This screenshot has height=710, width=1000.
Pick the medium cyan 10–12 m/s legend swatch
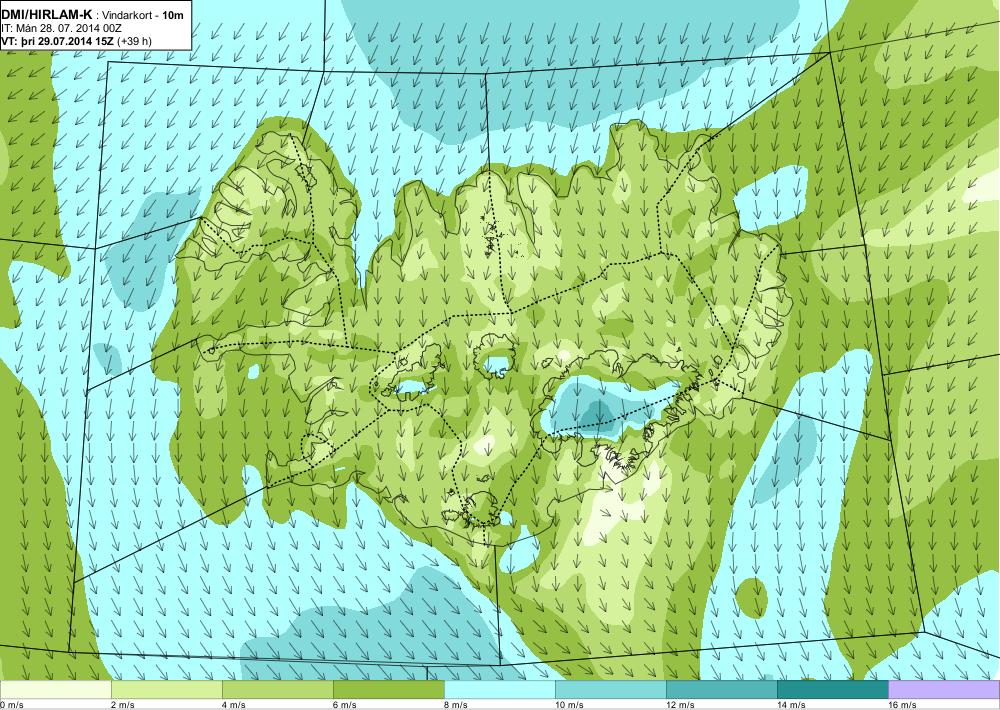coord(611,690)
